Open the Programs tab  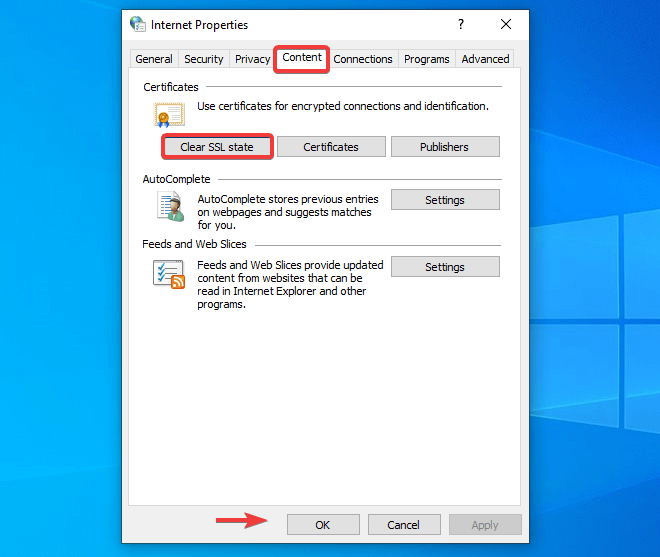pos(427,59)
